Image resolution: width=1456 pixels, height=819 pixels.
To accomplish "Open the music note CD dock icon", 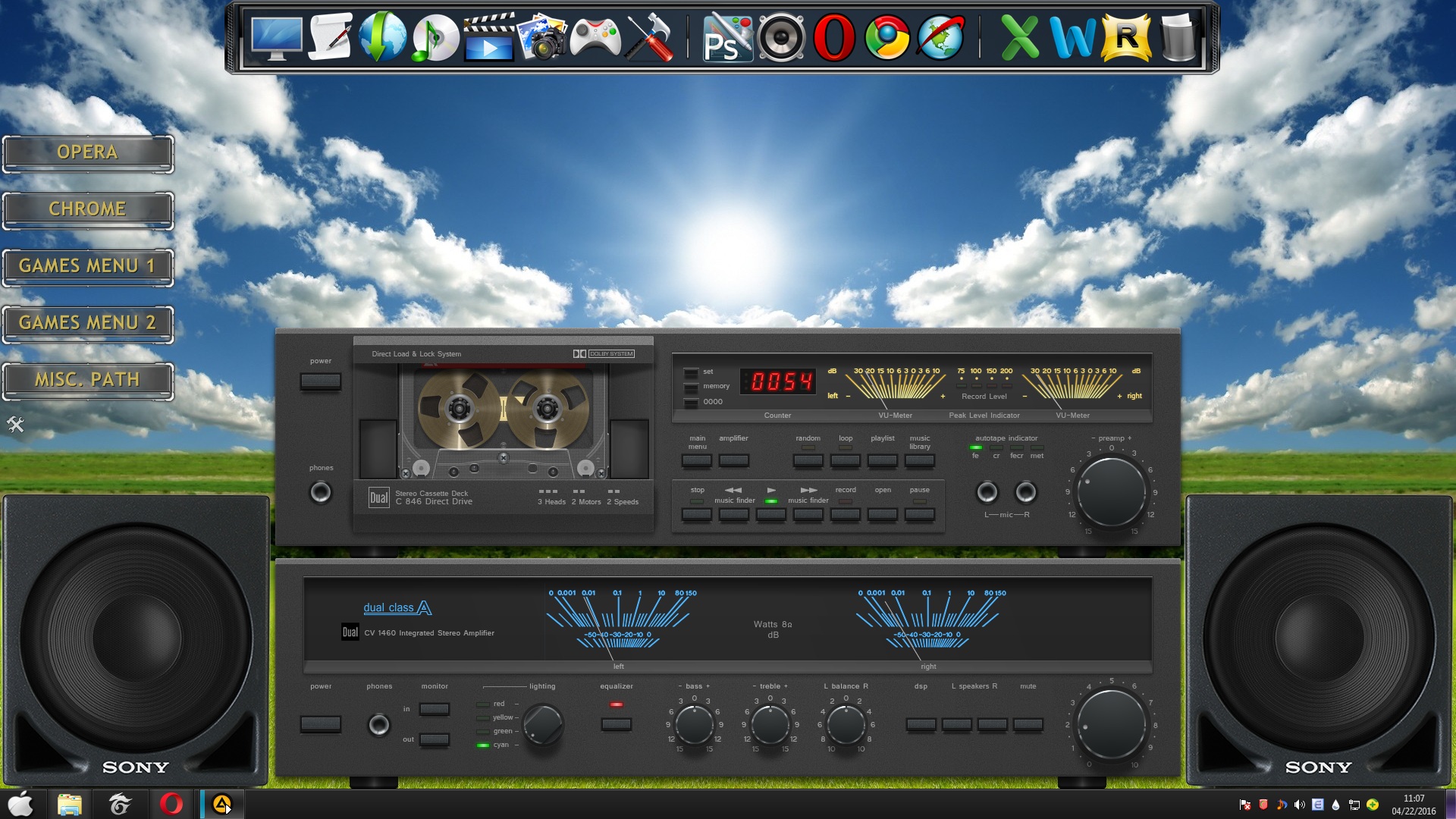I will 435,38.
